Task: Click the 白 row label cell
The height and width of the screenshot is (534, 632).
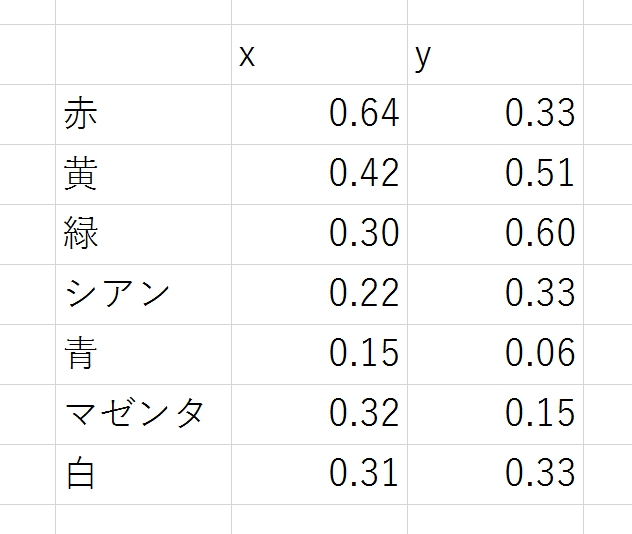Action: pos(143,473)
